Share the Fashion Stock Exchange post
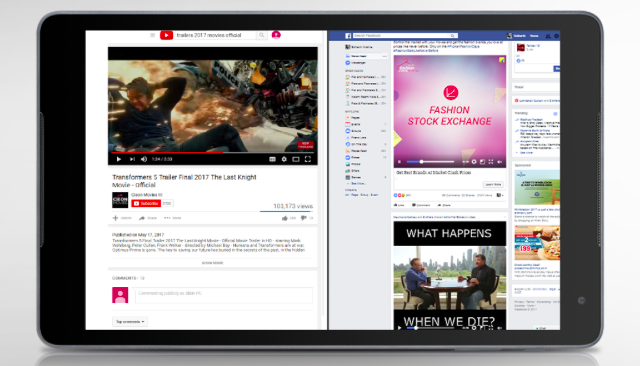The image size is (640, 366). coord(444,205)
